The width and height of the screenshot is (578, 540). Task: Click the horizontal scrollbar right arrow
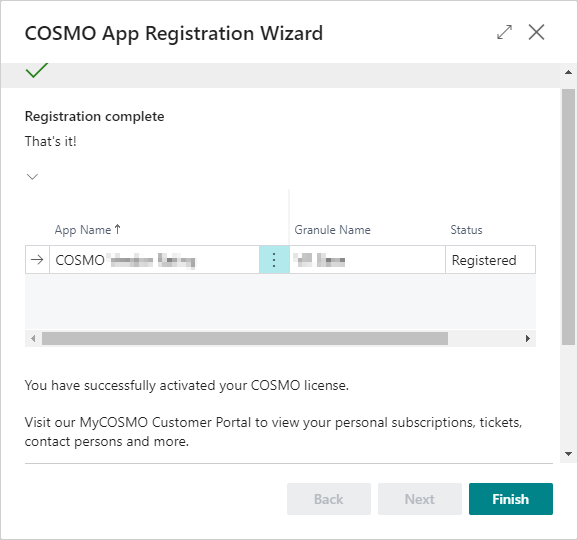(528, 338)
